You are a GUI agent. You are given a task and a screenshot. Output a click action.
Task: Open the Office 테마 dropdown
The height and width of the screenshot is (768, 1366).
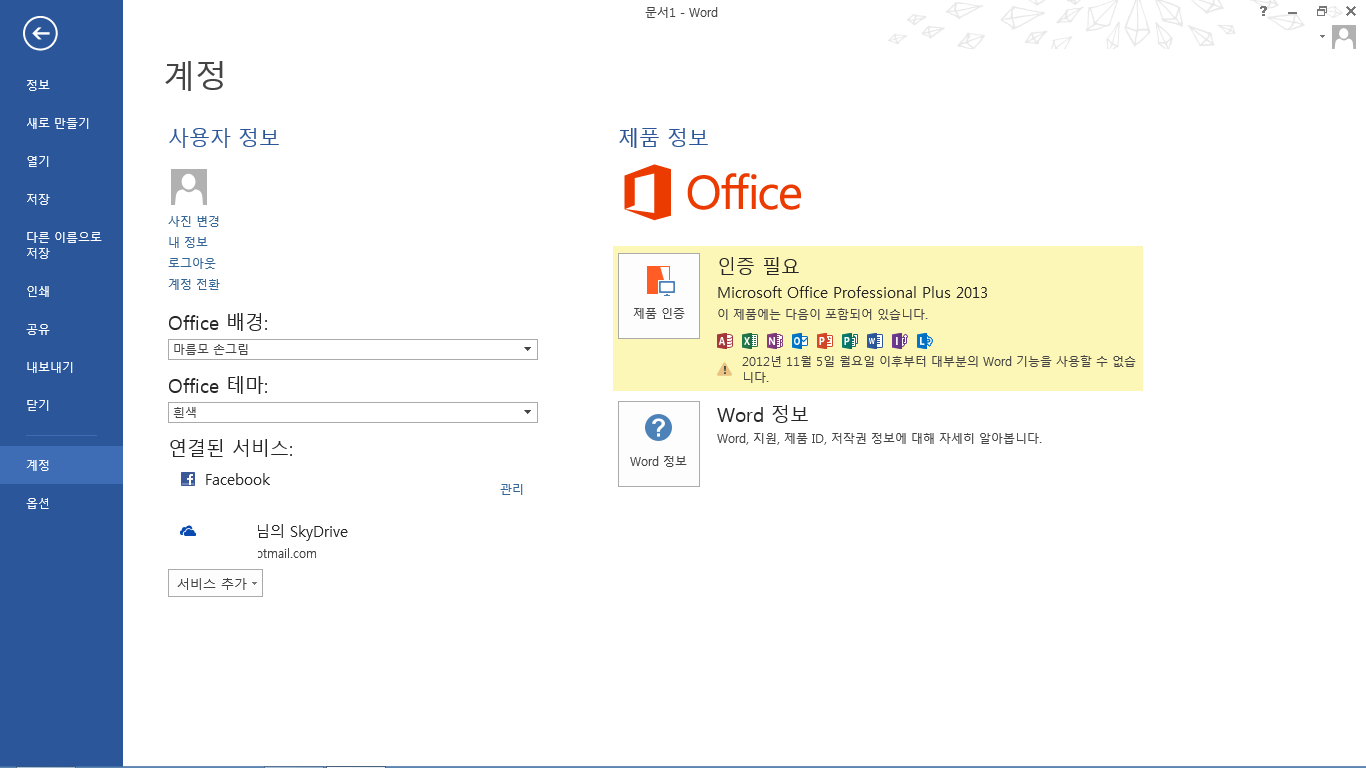353,412
